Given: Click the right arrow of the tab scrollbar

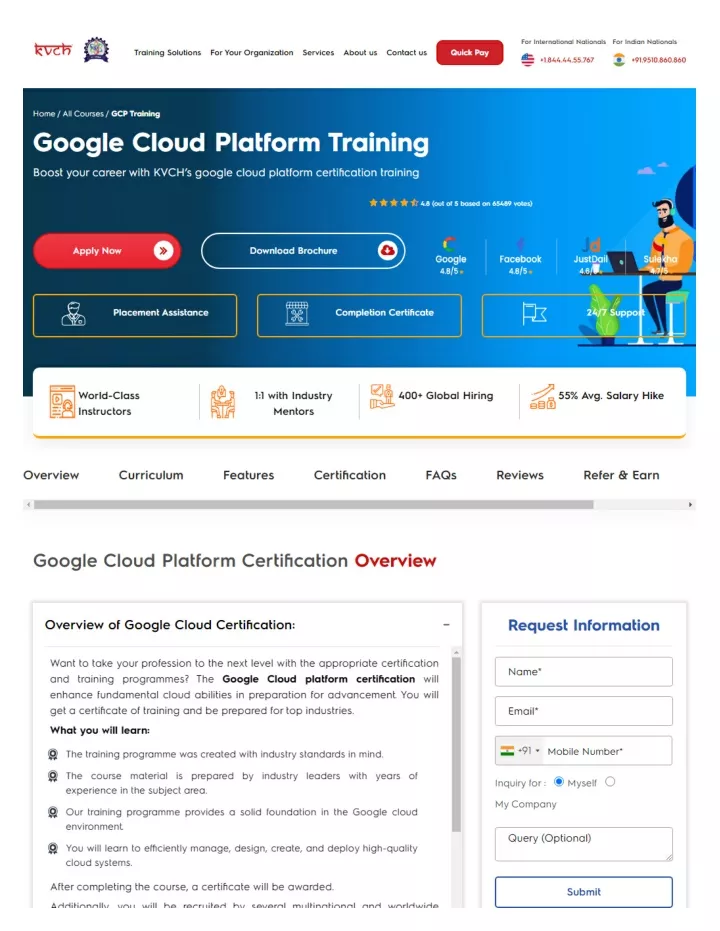Looking at the screenshot, I should coord(690,505).
